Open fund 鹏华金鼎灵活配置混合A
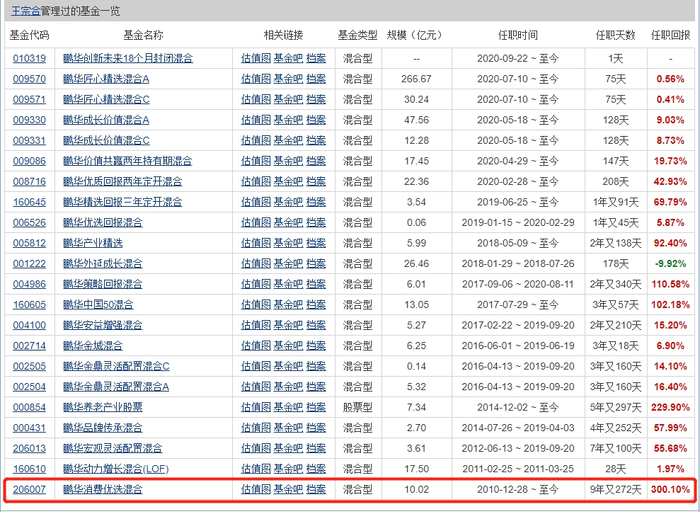The width and height of the screenshot is (700, 512). click(116, 387)
